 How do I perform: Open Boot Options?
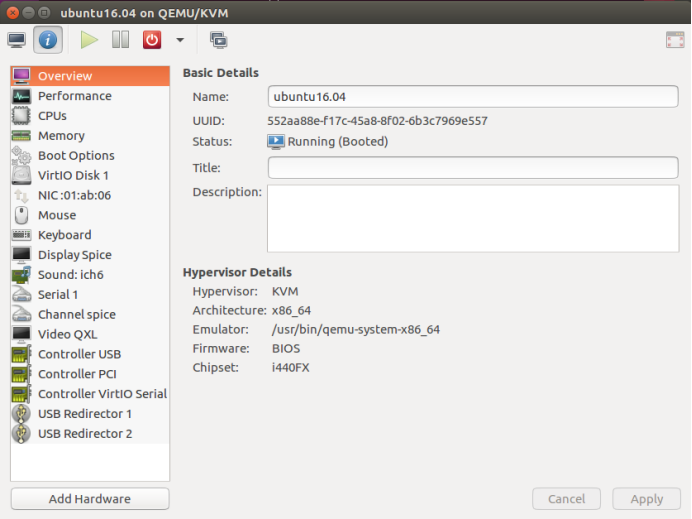click(x=90, y=155)
